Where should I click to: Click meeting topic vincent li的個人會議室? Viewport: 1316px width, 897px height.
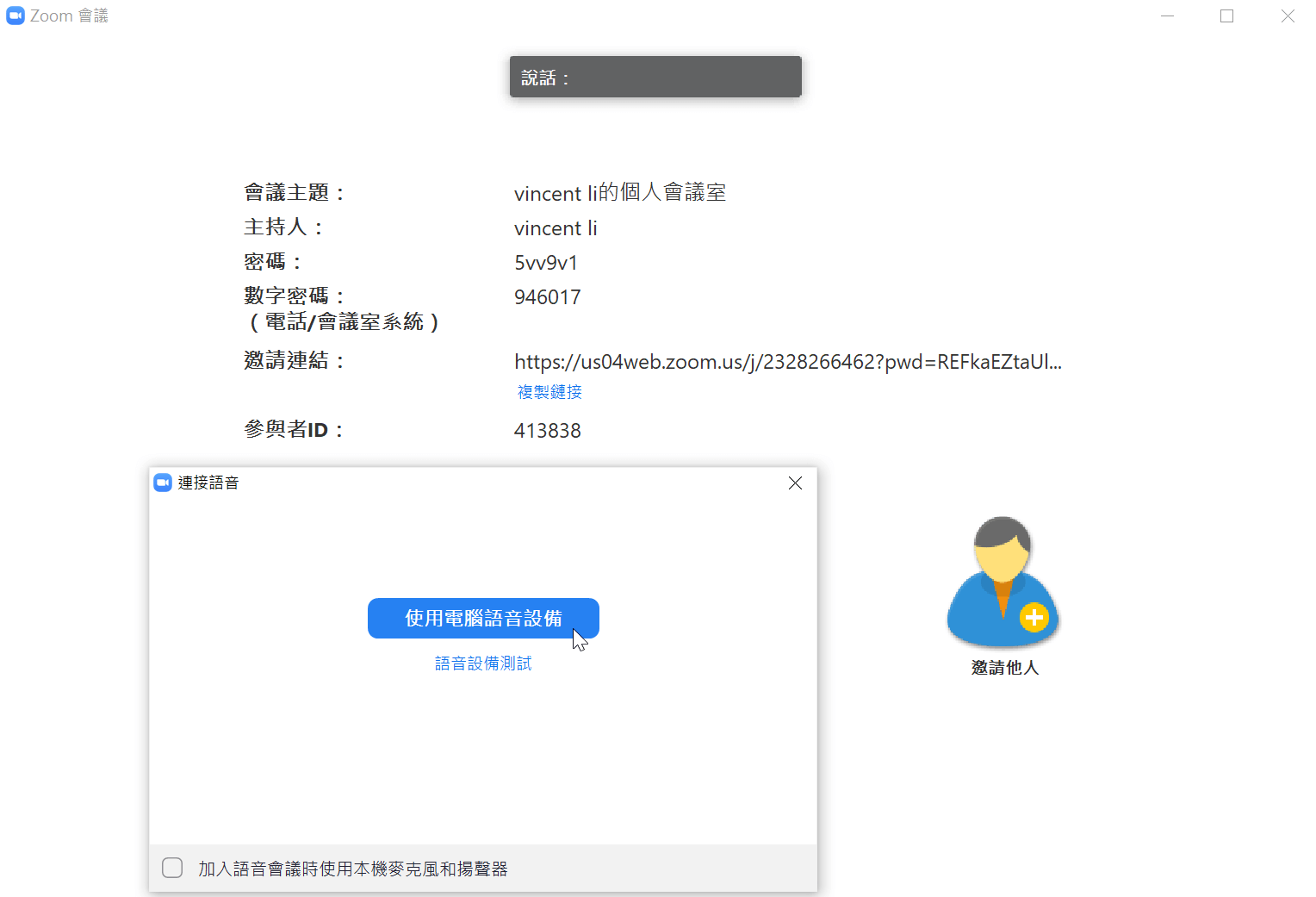(620, 193)
